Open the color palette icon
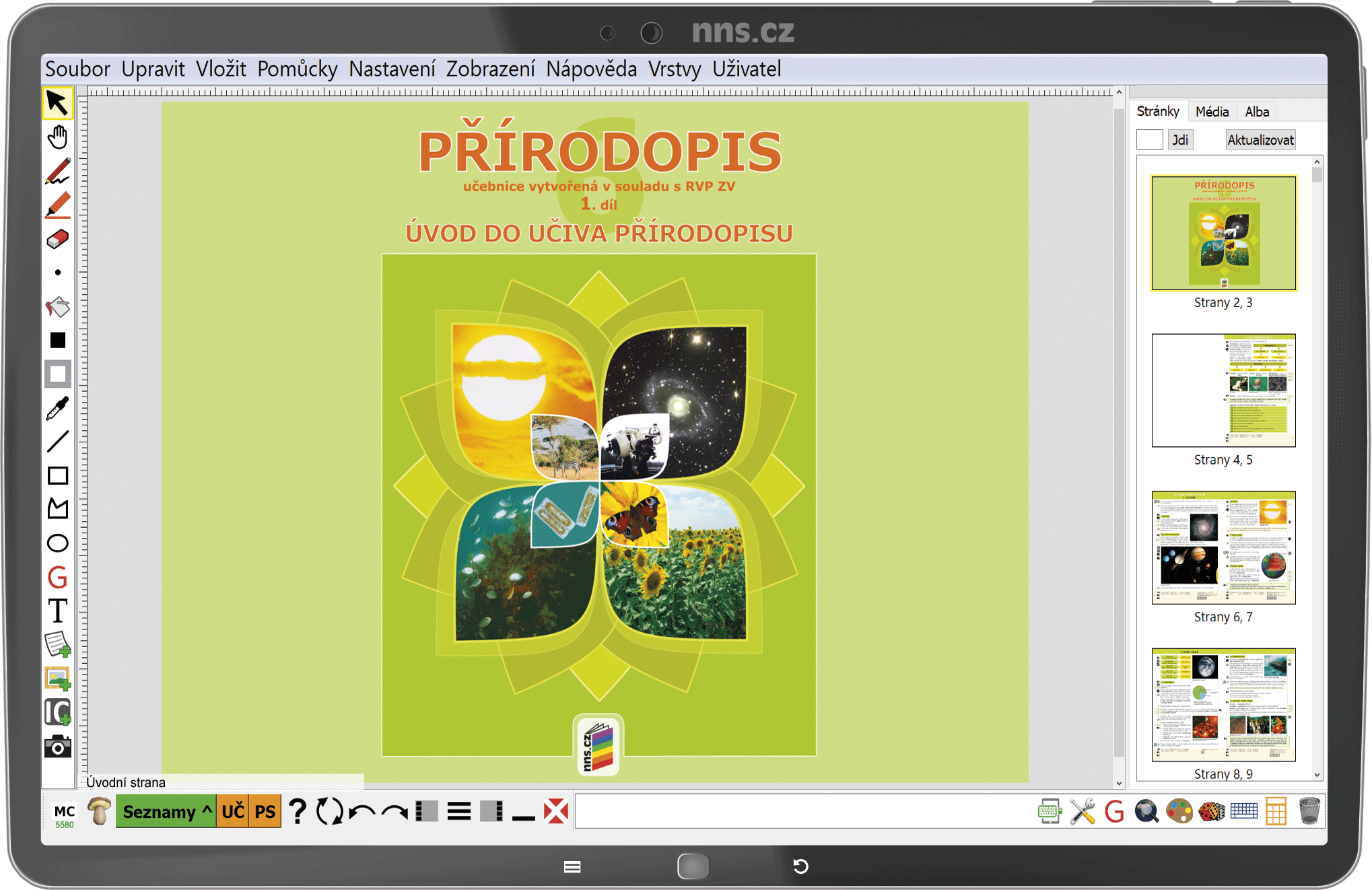This screenshot has width=1372, height=890. (x=1179, y=811)
